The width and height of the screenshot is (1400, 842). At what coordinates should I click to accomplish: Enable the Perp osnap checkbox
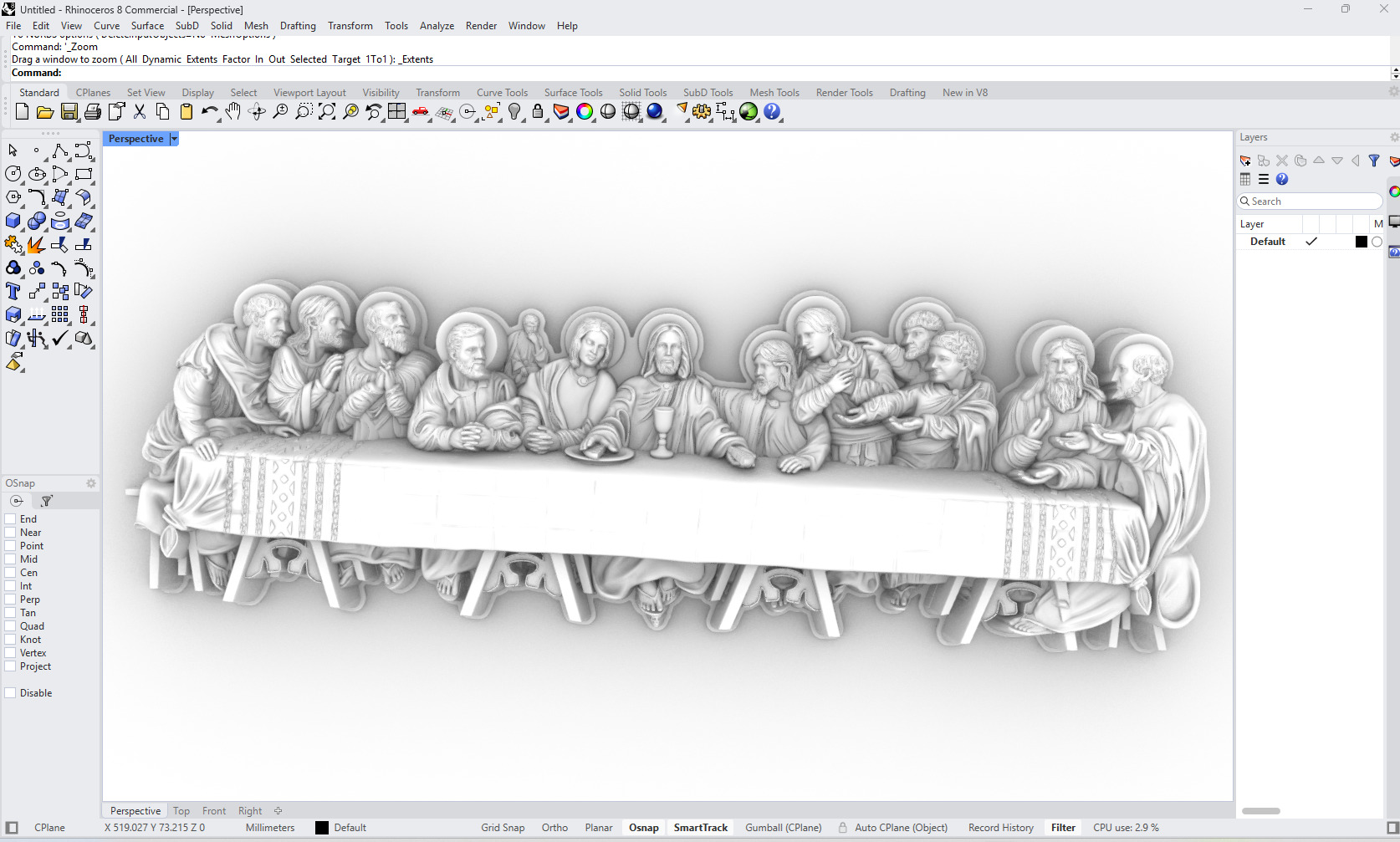point(10,600)
